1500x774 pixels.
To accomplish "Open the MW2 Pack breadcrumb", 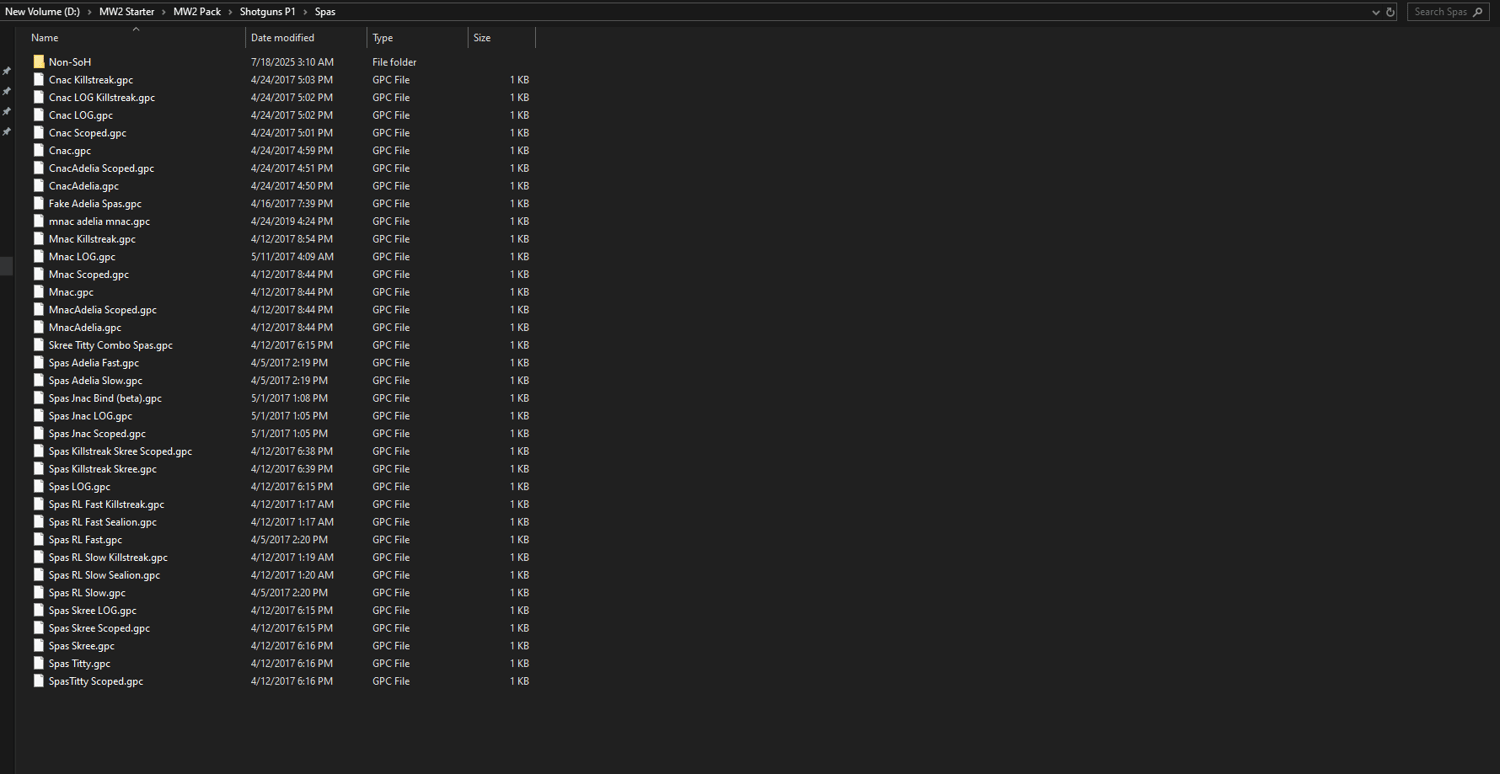I will [197, 12].
